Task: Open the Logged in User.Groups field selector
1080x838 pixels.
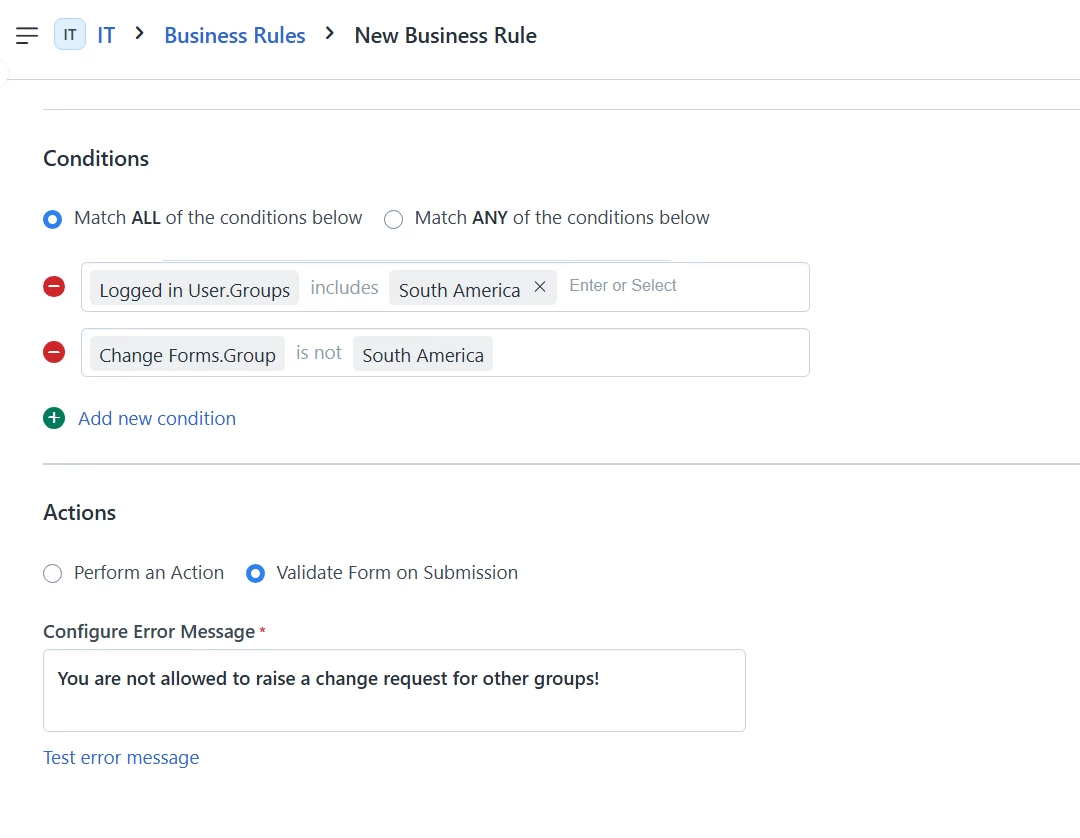Action: click(x=194, y=290)
